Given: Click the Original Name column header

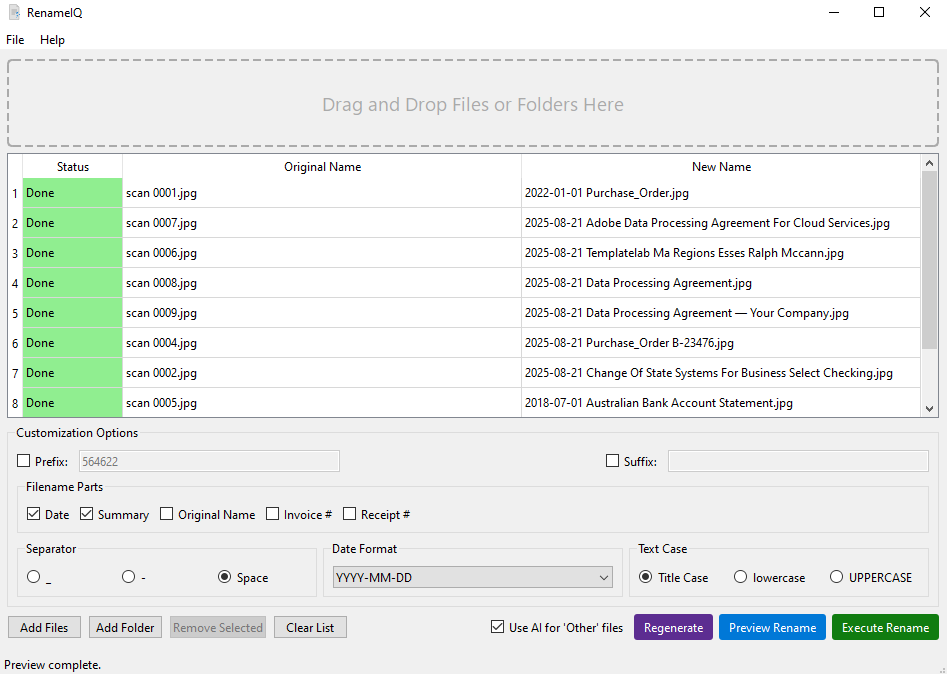Looking at the screenshot, I should 322,167.
